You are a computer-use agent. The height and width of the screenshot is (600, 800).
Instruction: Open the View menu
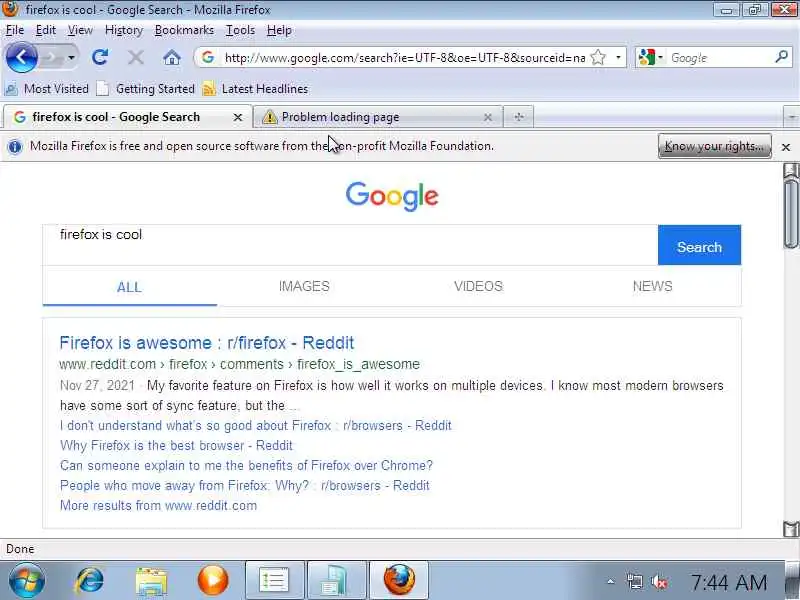[80, 30]
